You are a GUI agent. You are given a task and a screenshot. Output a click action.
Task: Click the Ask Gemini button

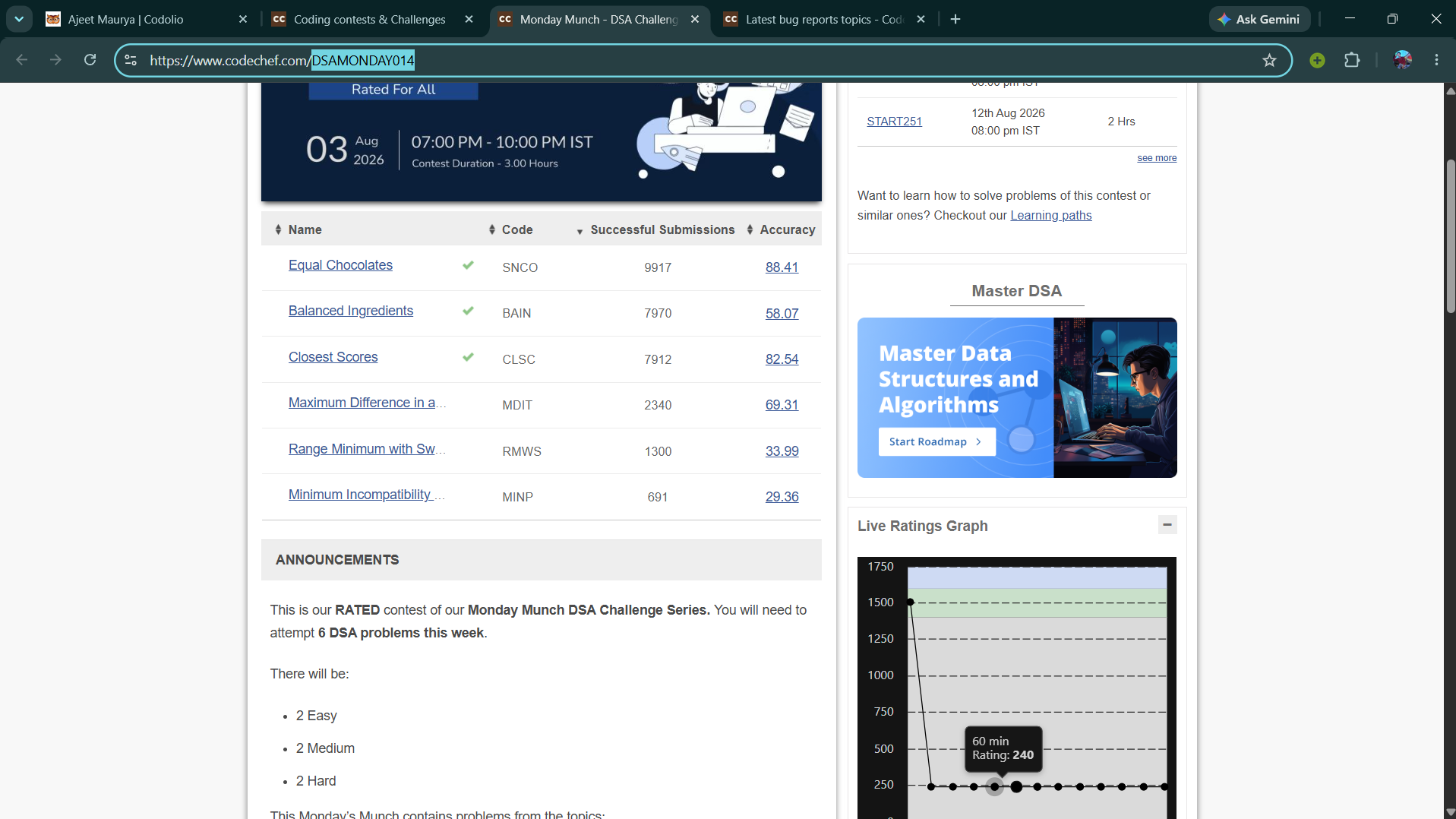(1259, 19)
